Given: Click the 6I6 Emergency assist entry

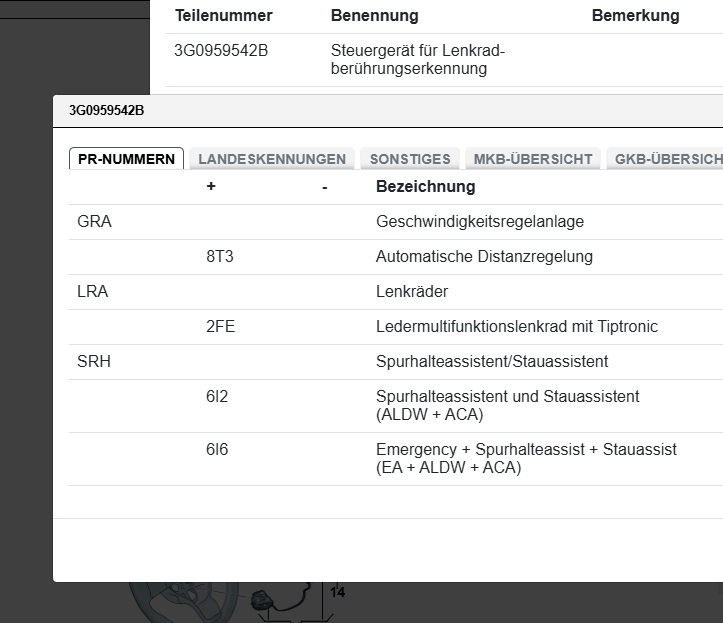Looking at the screenshot, I should pyautogui.click(x=217, y=450).
